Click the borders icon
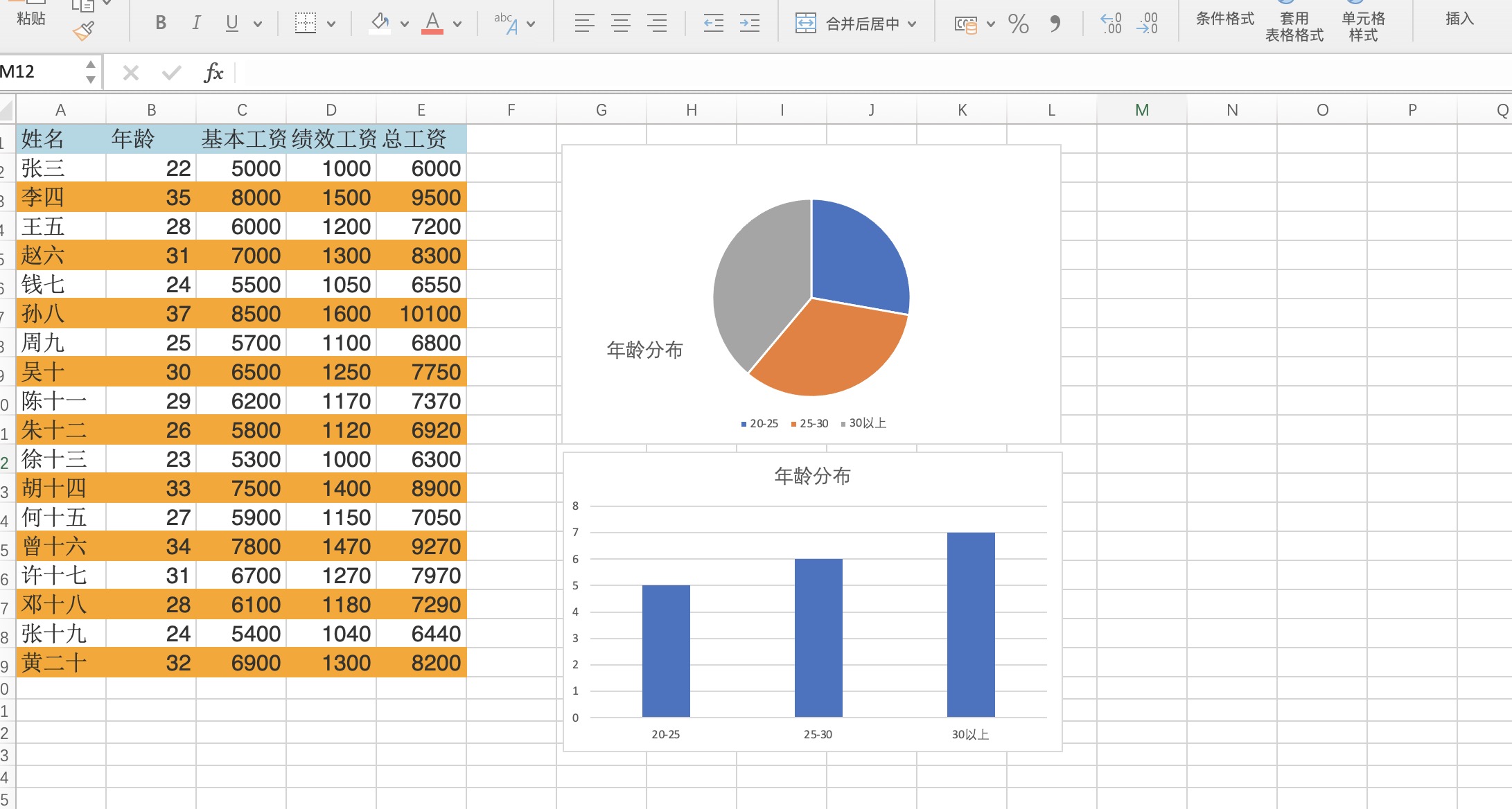The height and width of the screenshot is (809, 1512). 306,23
